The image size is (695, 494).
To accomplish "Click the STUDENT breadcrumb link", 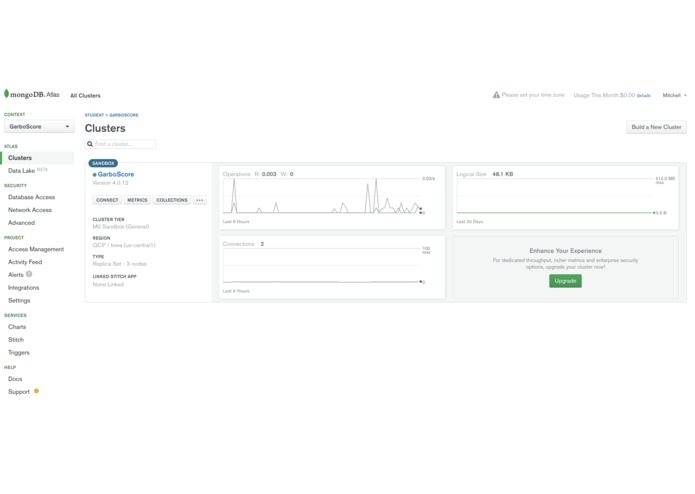I will click(x=94, y=115).
